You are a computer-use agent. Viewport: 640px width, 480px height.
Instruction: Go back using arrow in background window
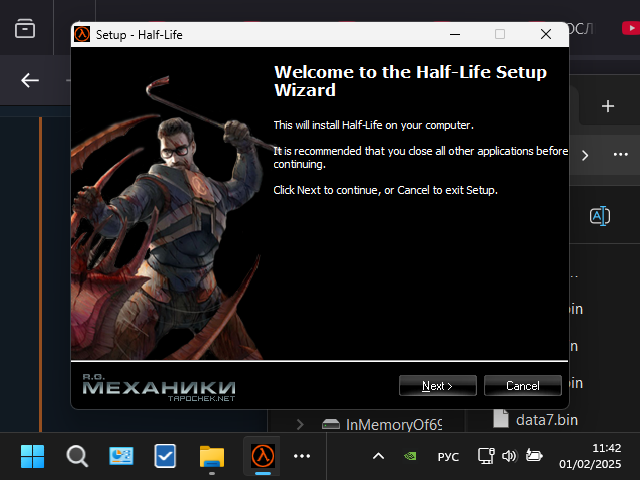pyautogui.click(x=30, y=80)
